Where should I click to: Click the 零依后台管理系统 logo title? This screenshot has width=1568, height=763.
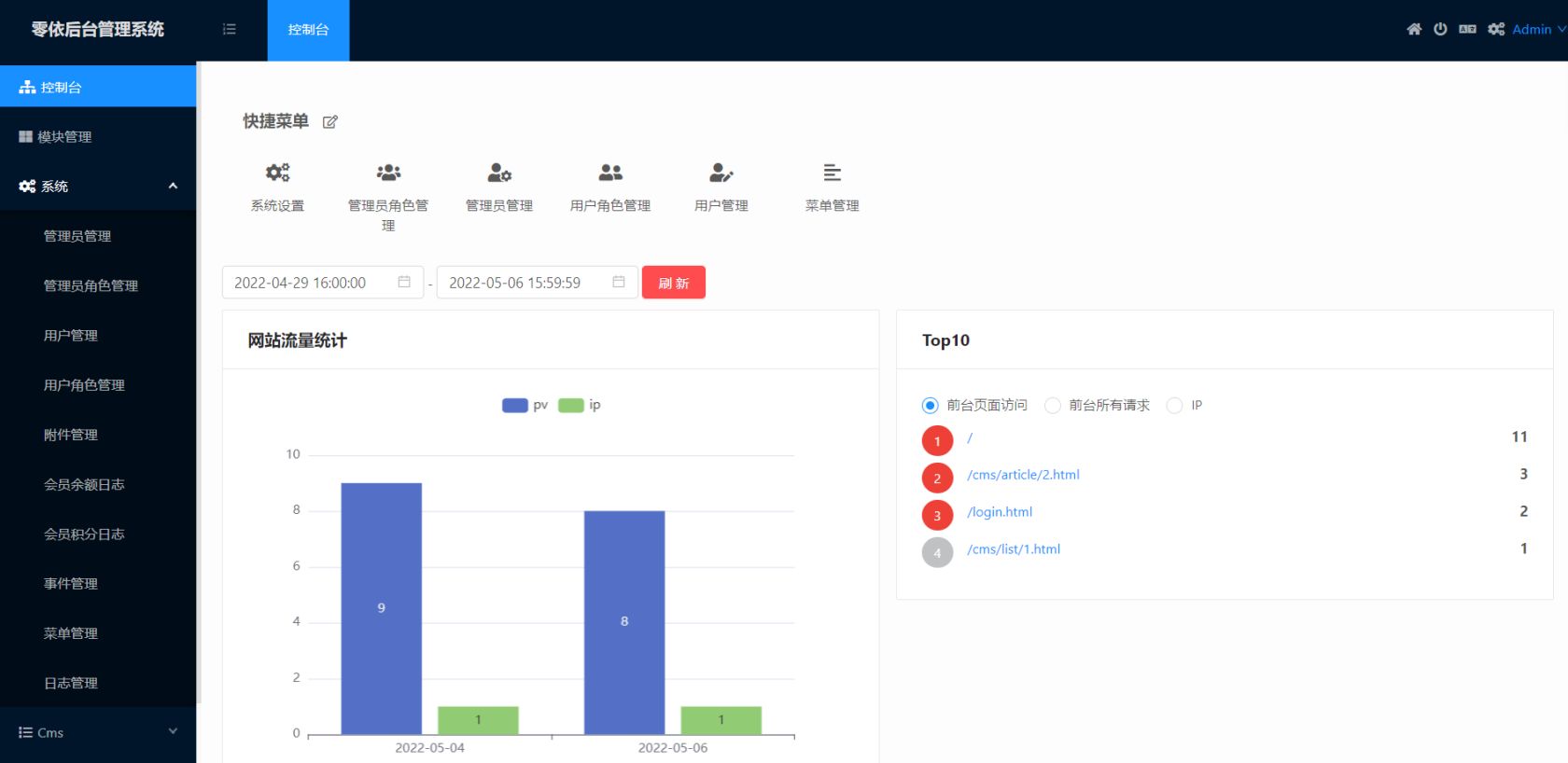pyautogui.click(x=98, y=30)
